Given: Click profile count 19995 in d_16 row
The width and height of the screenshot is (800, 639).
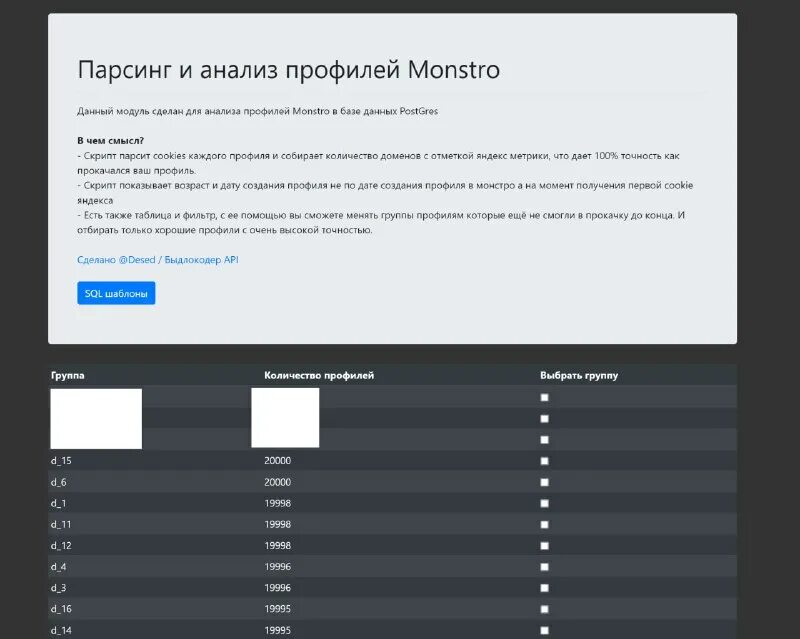Looking at the screenshot, I should (x=278, y=609).
